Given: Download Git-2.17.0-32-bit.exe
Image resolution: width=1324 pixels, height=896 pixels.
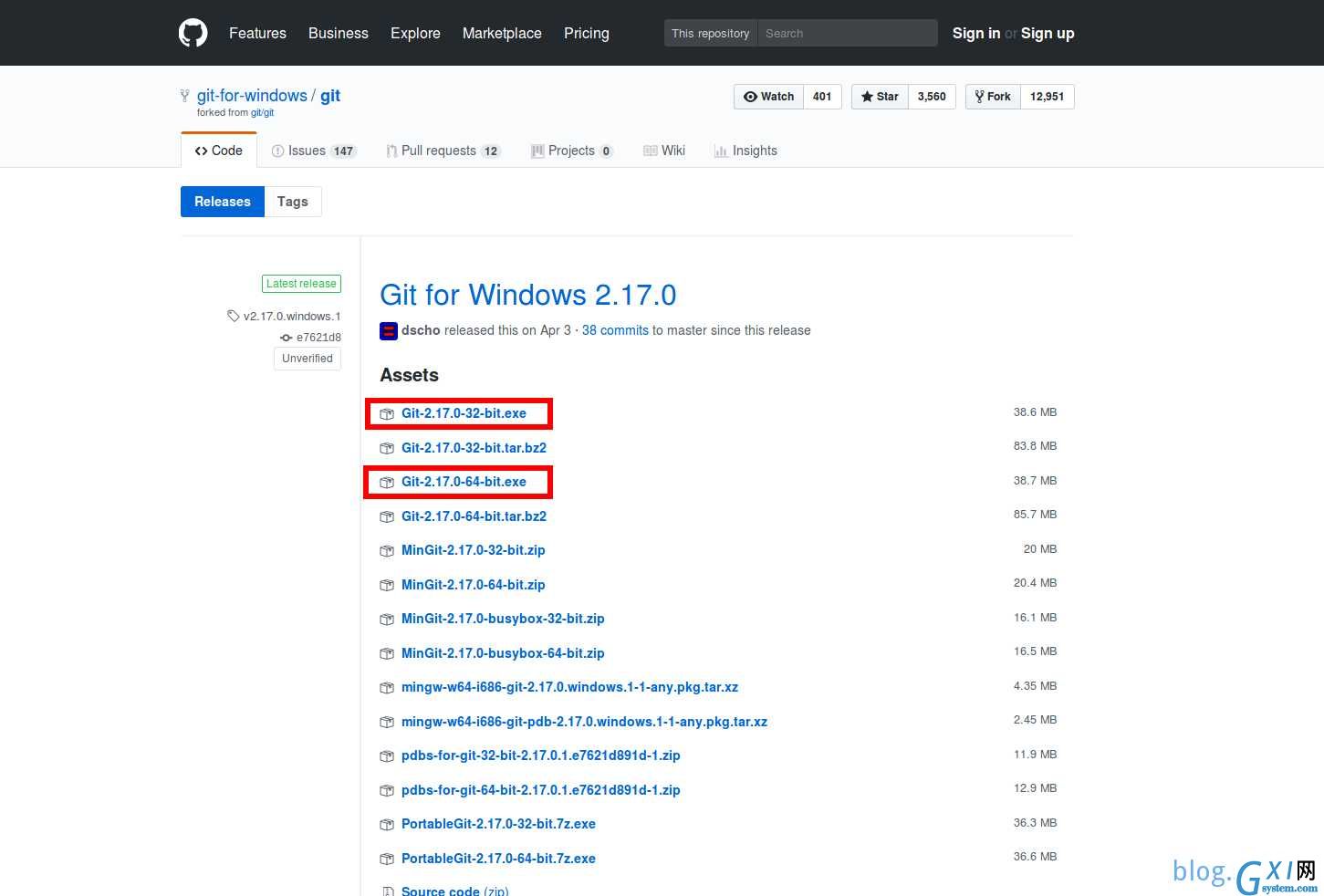Looking at the screenshot, I should tap(464, 413).
